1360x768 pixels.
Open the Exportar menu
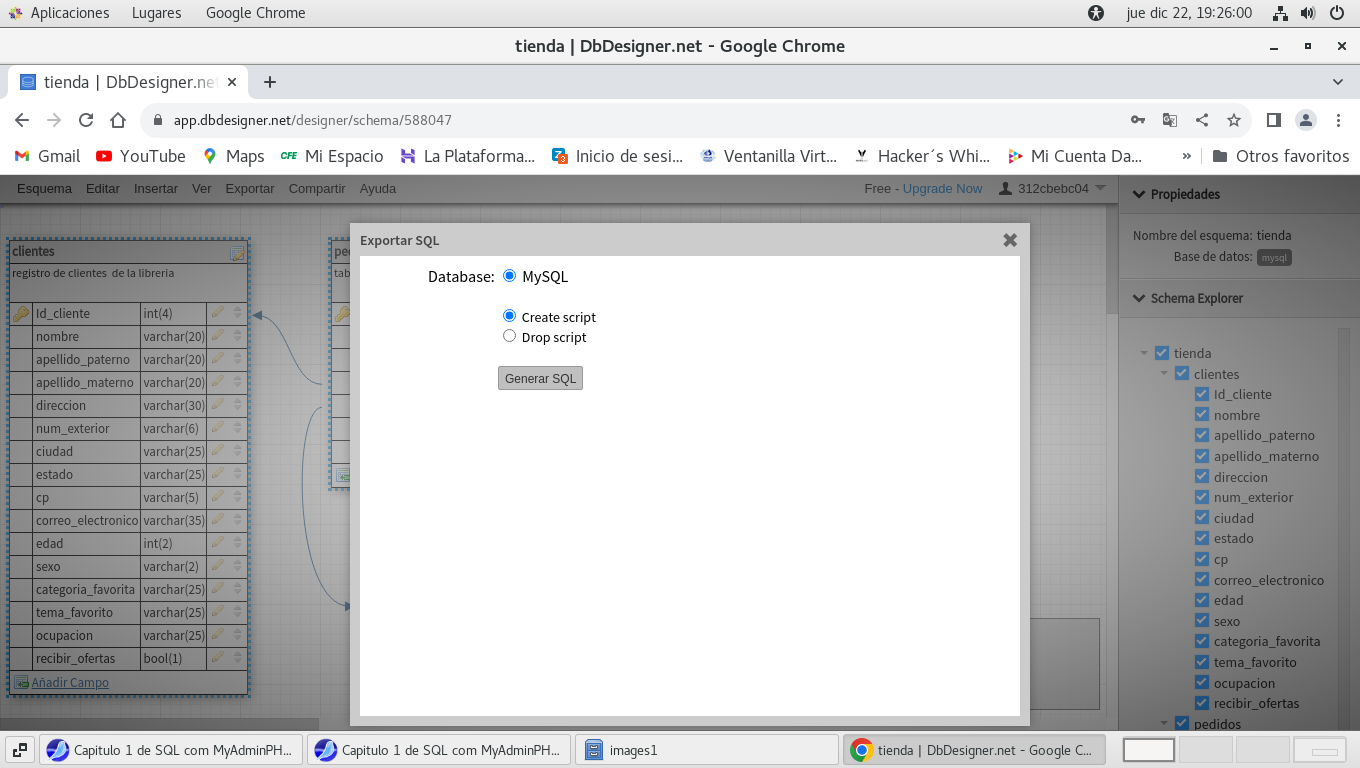(x=249, y=188)
